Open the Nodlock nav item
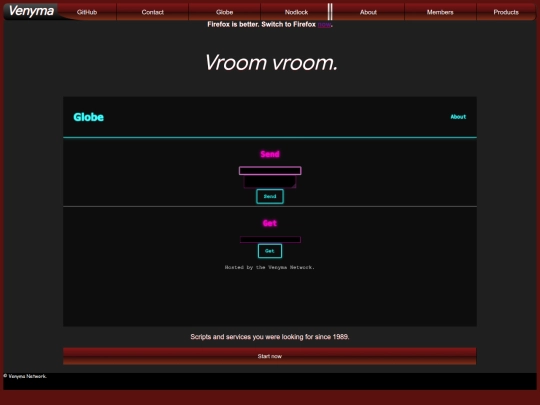The width and height of the screenshot is (540, 405). pos(296,12)
